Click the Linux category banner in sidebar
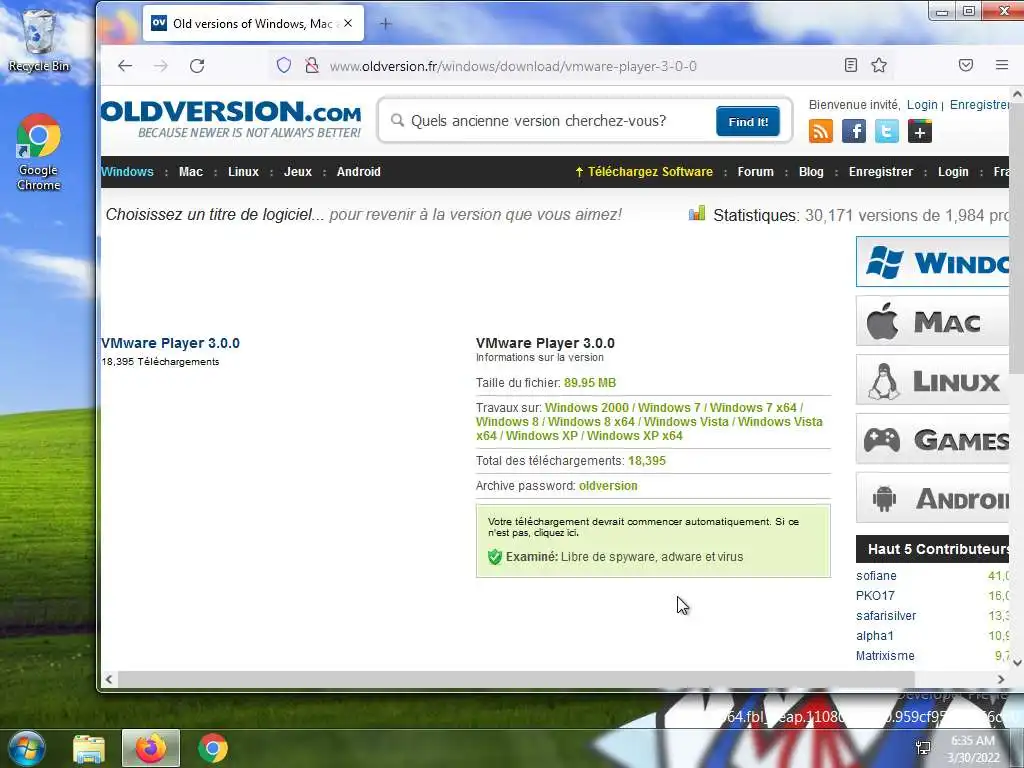1024x768 pixels. [933, 380]
